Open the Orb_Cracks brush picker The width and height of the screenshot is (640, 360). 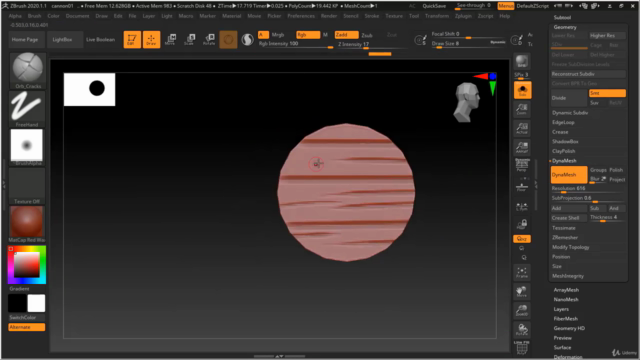[x=27, y=70]
